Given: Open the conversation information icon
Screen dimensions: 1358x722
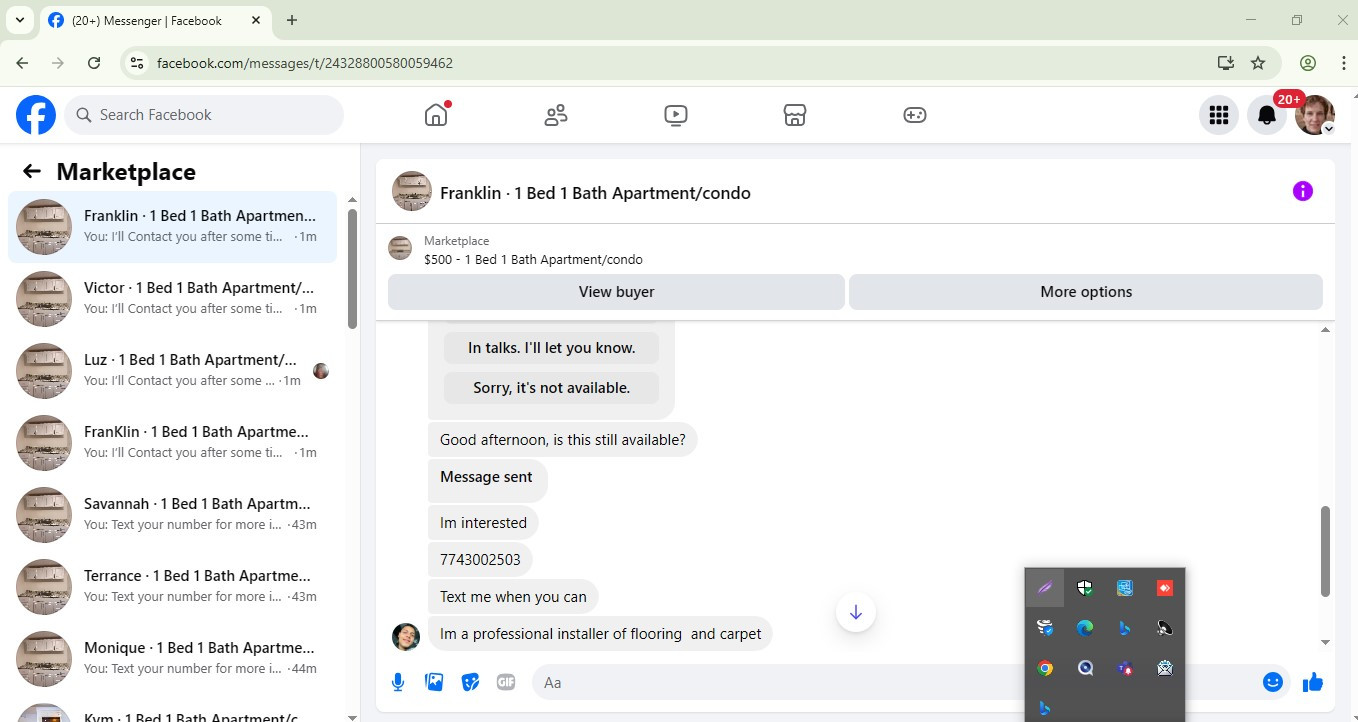Looking at the screenshot, I should [x=1303, y=191].
